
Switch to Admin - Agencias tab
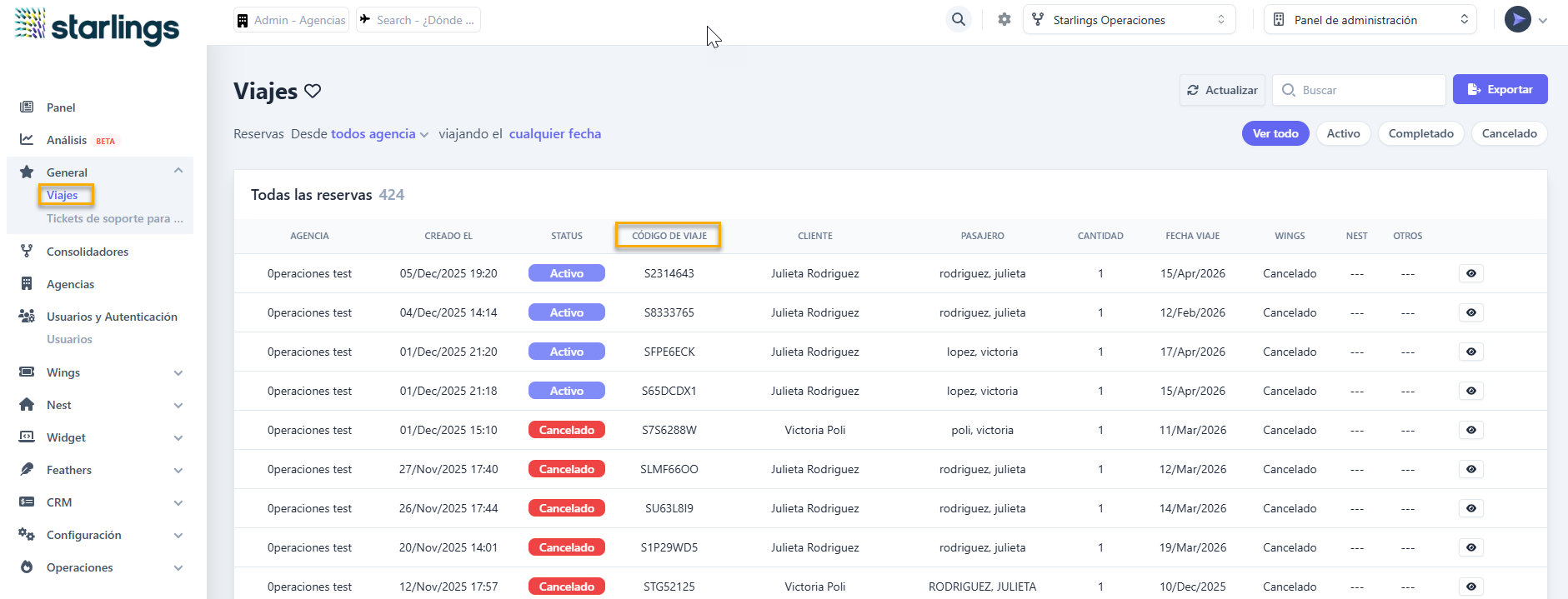click(x=291, y=20)
